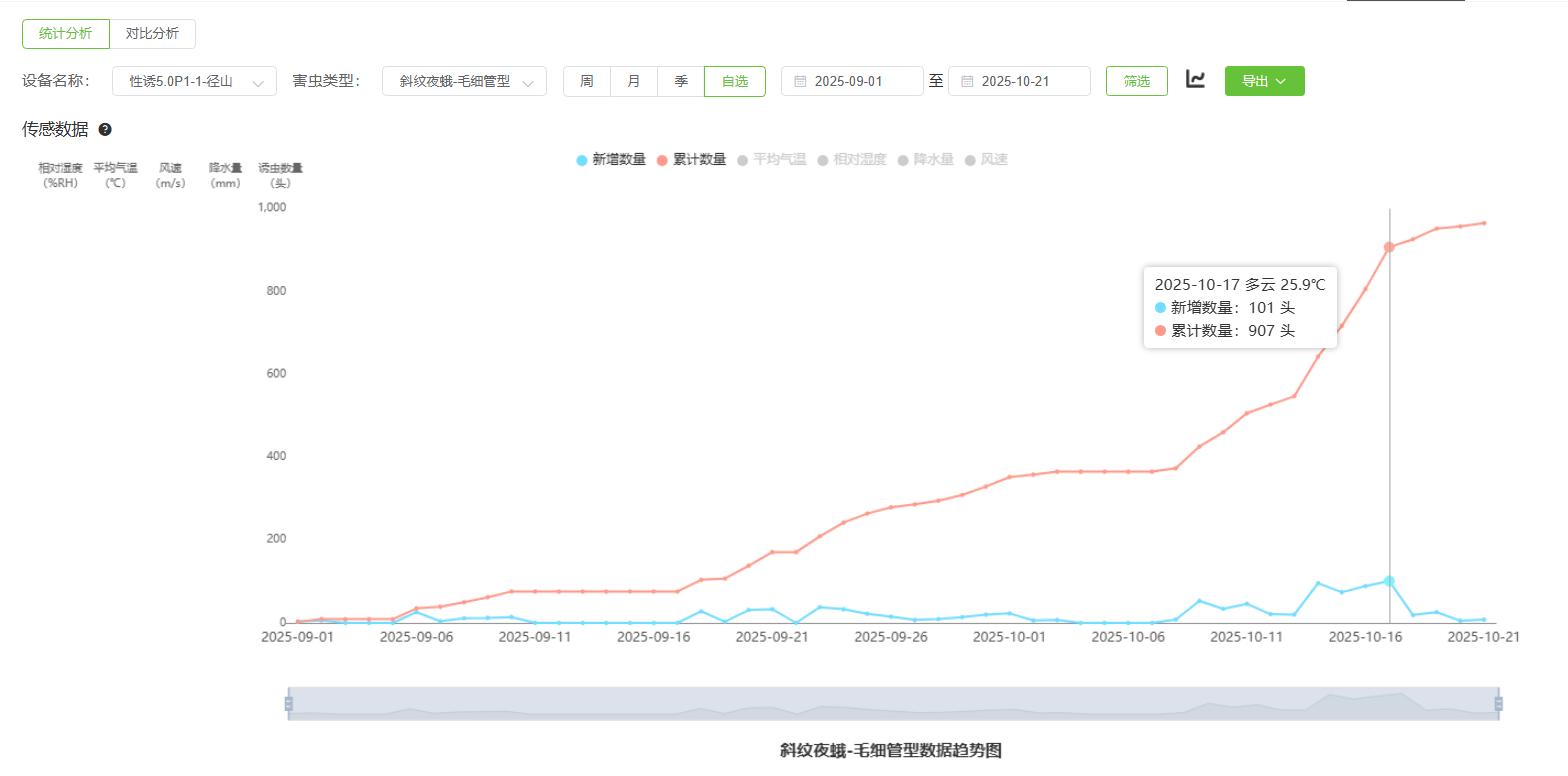Expand the 害虫类型 dropdown
Image resolution: width=1568 pixels, height=776 pixels.
464,82
